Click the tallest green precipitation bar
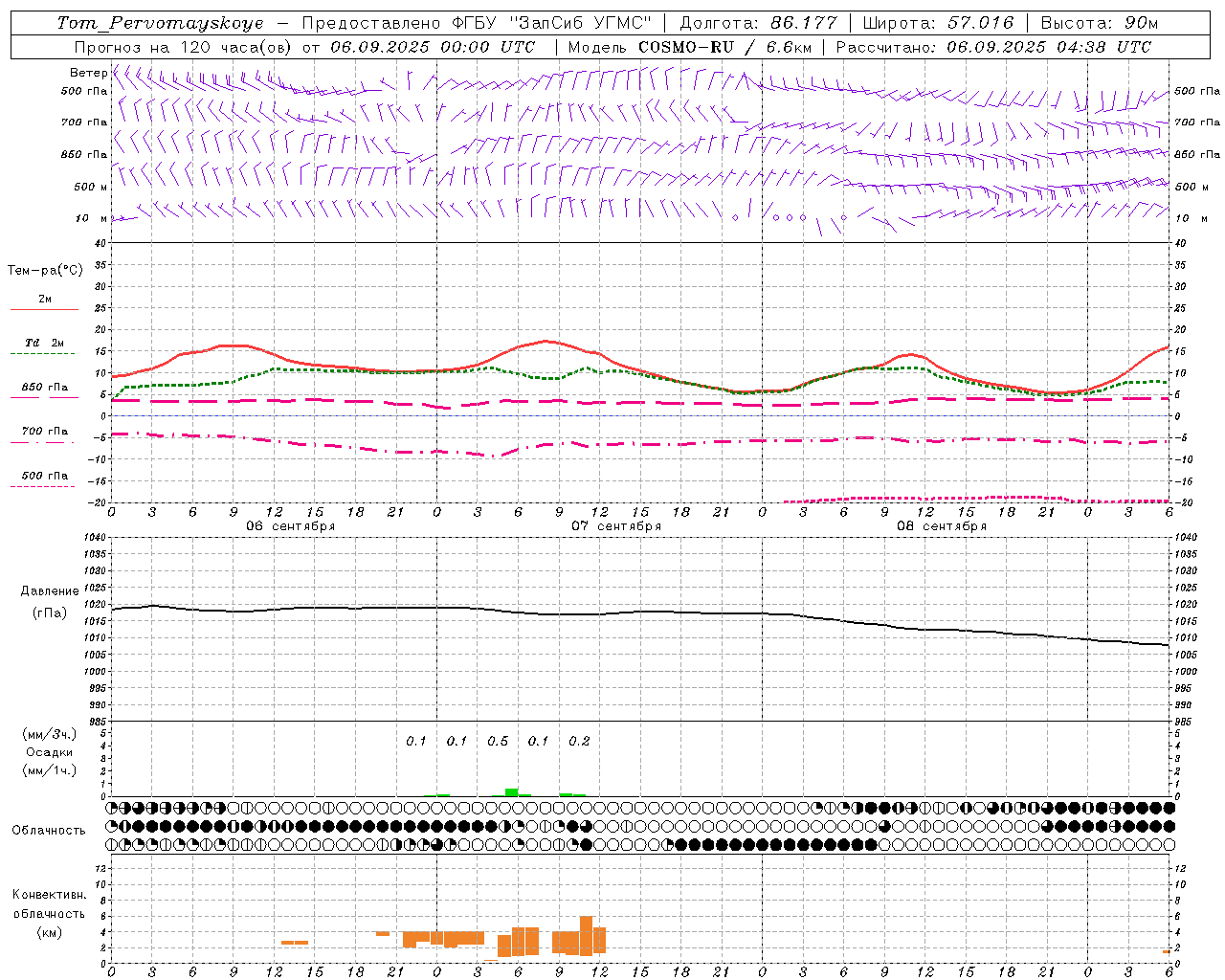This screenshot has width=1225, height=980. [512, 792]
